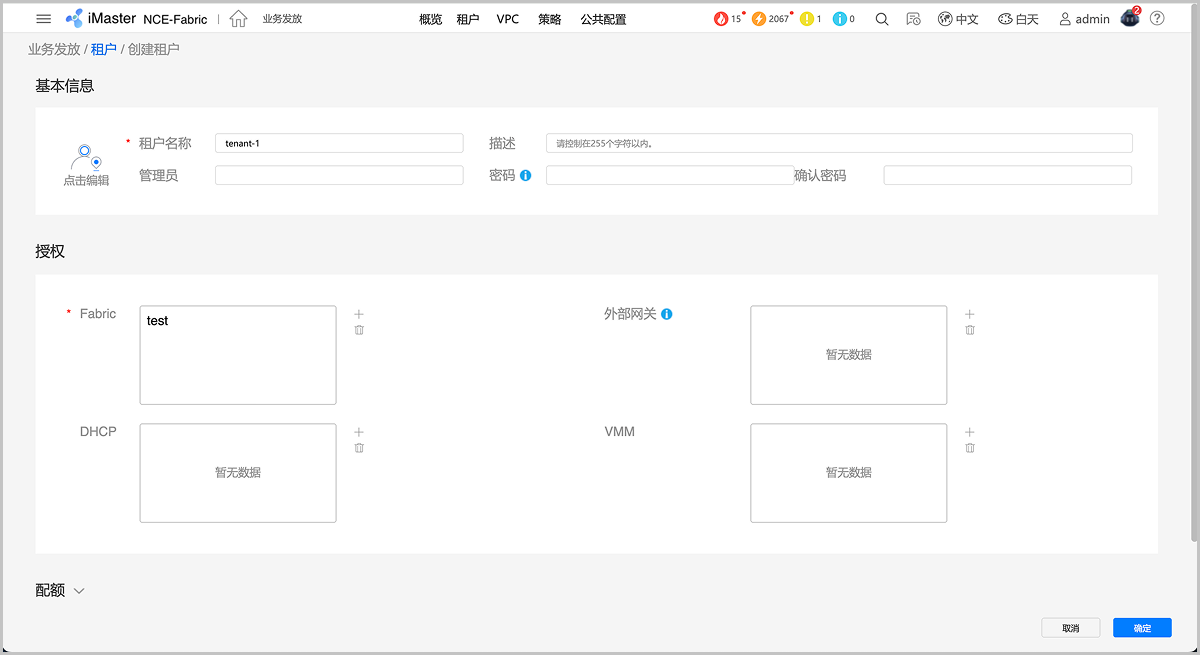Click tenant avatar to edit
The image size is (1200, 655).
[x=86, y=160]
